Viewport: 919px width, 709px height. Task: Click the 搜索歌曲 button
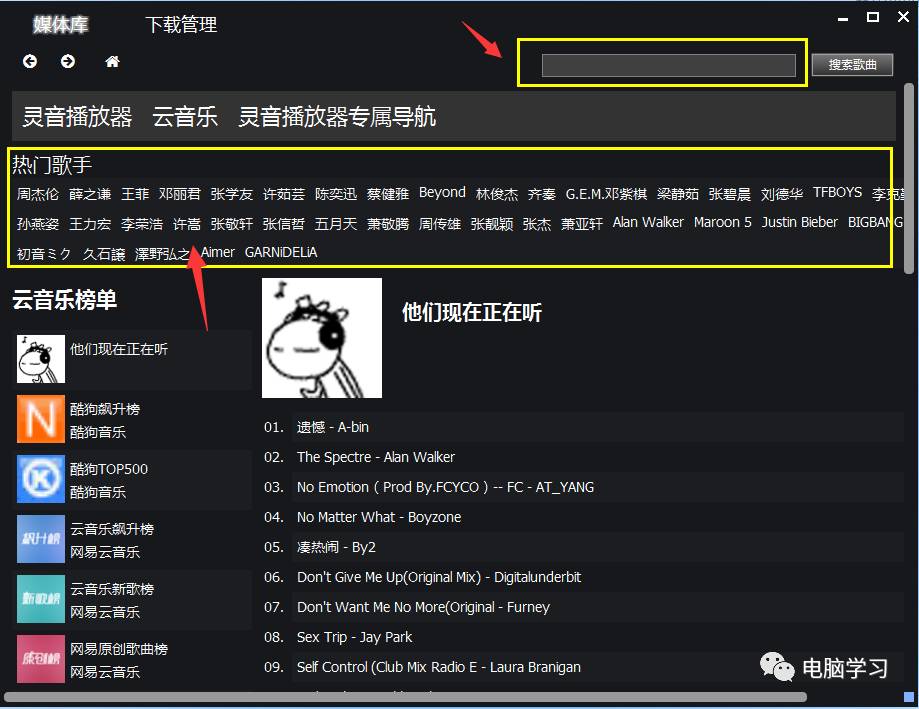pos(852,64)
